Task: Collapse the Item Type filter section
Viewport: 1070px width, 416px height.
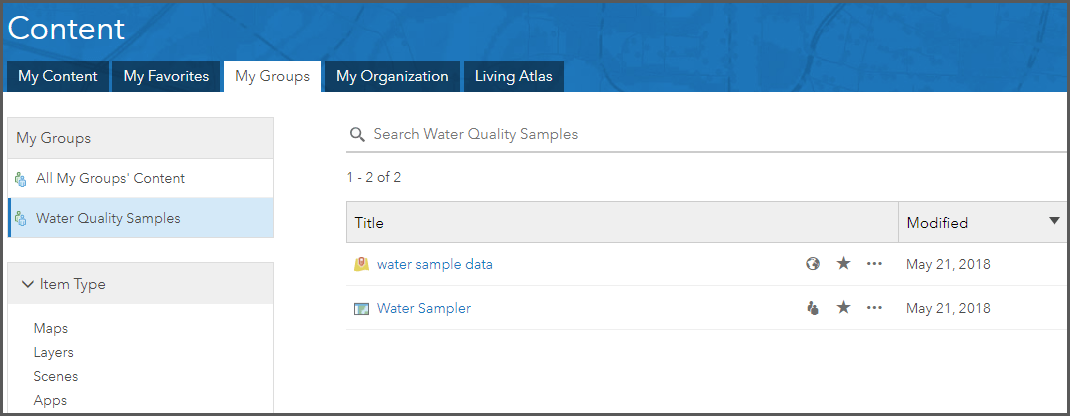Action: pos(27,285)
